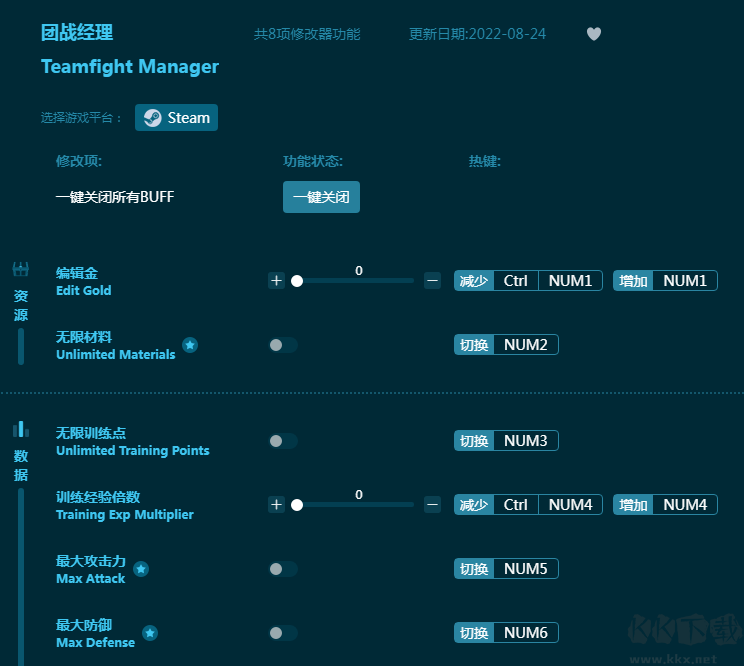Click the star icon beside Max Attack
The height and width of the screenshot is (666, 744).
point(141,569)
